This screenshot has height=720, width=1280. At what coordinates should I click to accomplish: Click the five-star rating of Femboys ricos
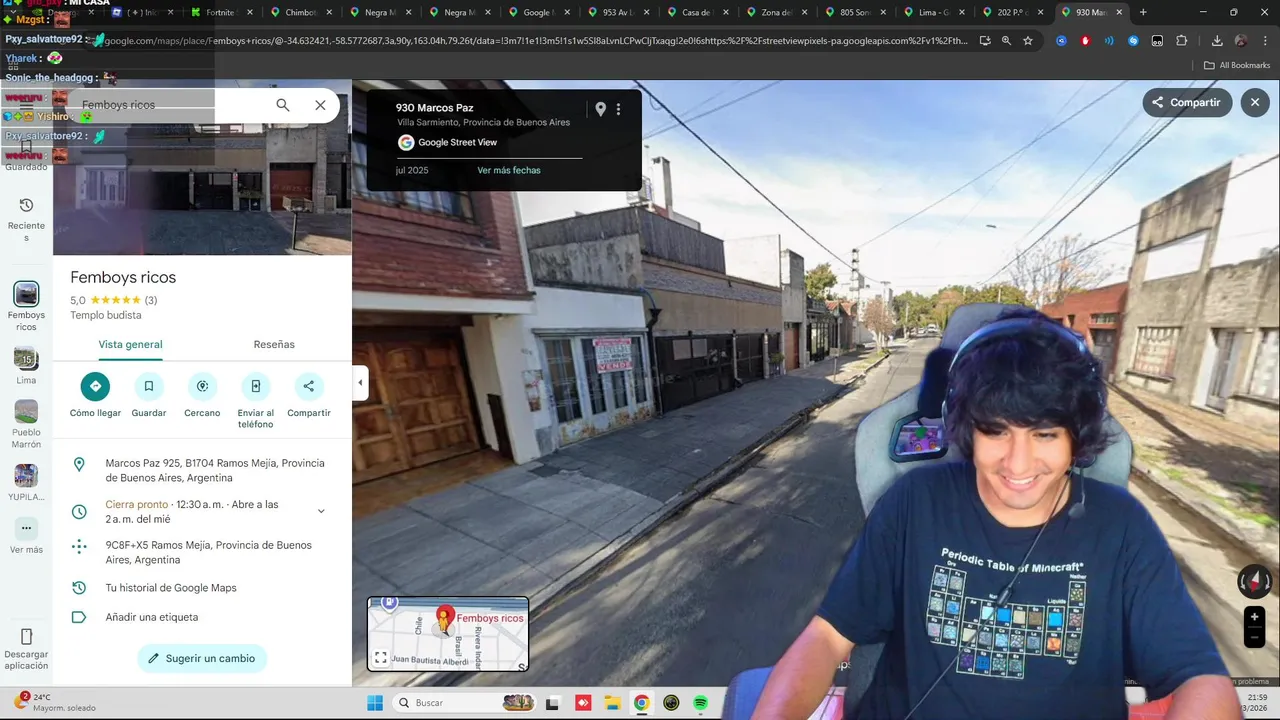click(x=115, y=300)
